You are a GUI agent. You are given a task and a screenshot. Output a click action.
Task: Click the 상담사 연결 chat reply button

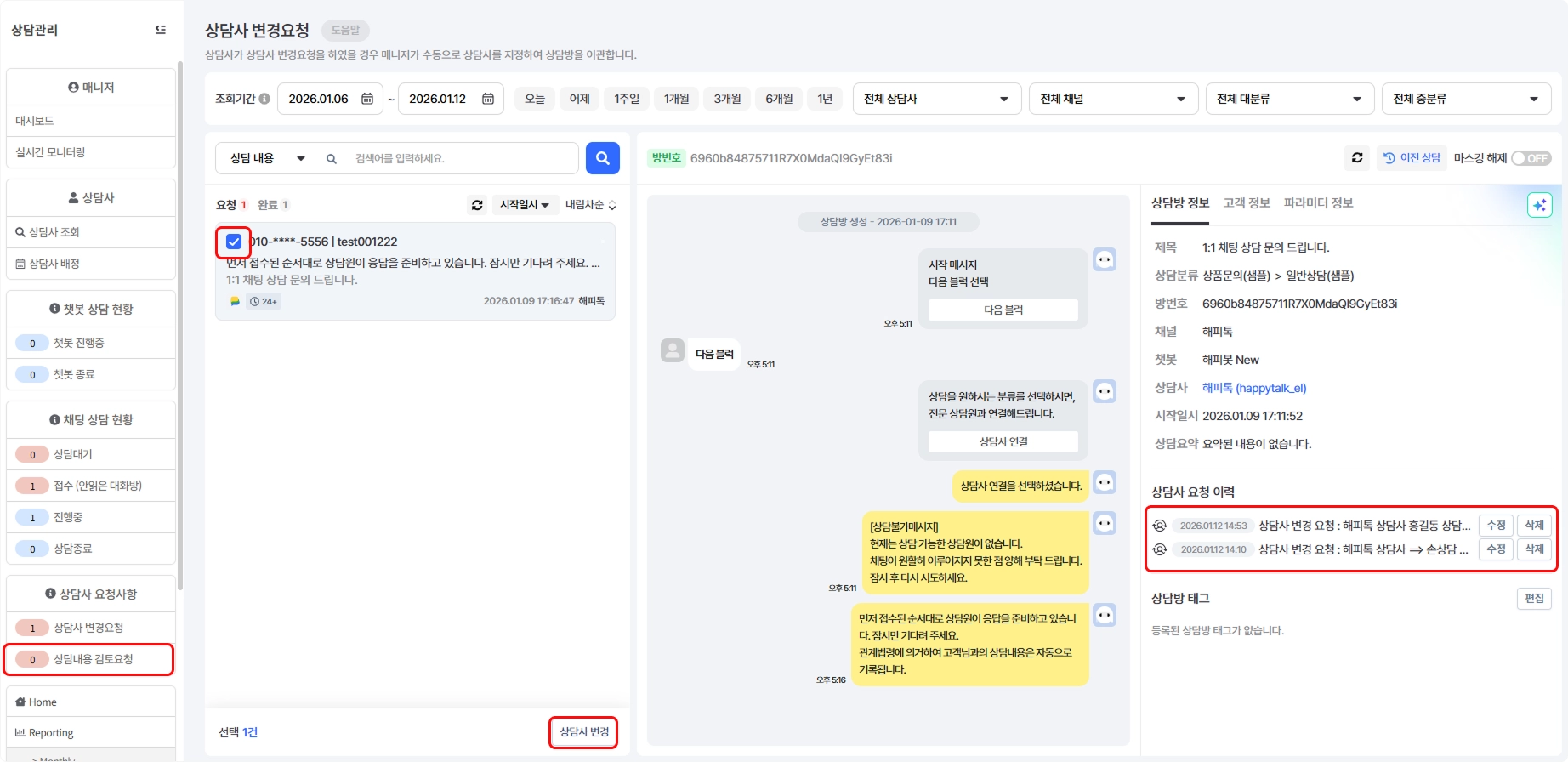click(1003, 441)
